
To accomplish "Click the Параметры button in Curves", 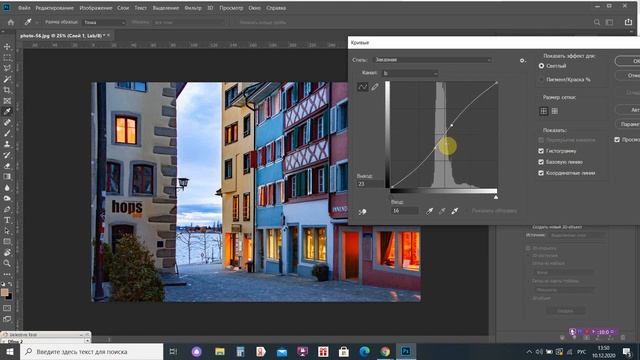I will pyautogui.click(x=628, y=124).
